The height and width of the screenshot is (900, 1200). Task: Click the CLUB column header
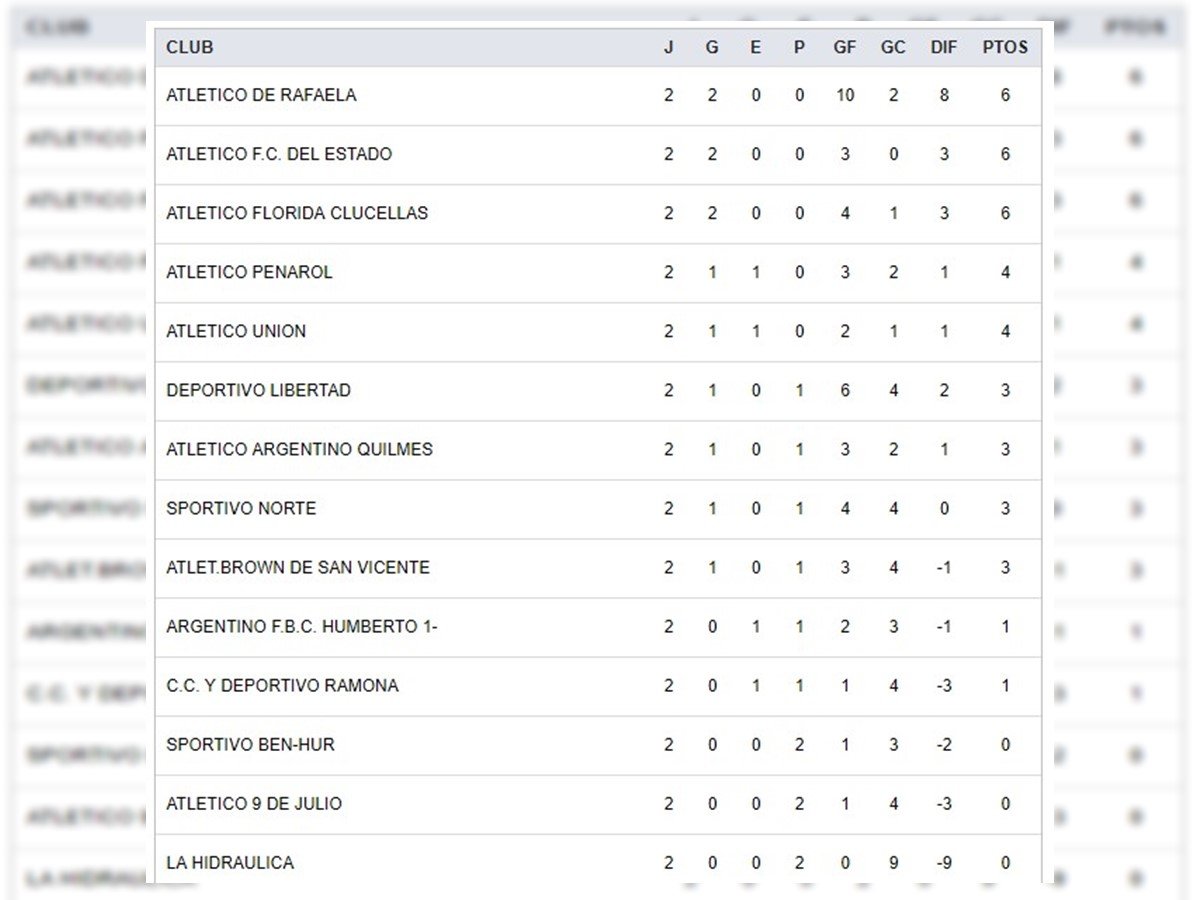click(x=190, y=47)
